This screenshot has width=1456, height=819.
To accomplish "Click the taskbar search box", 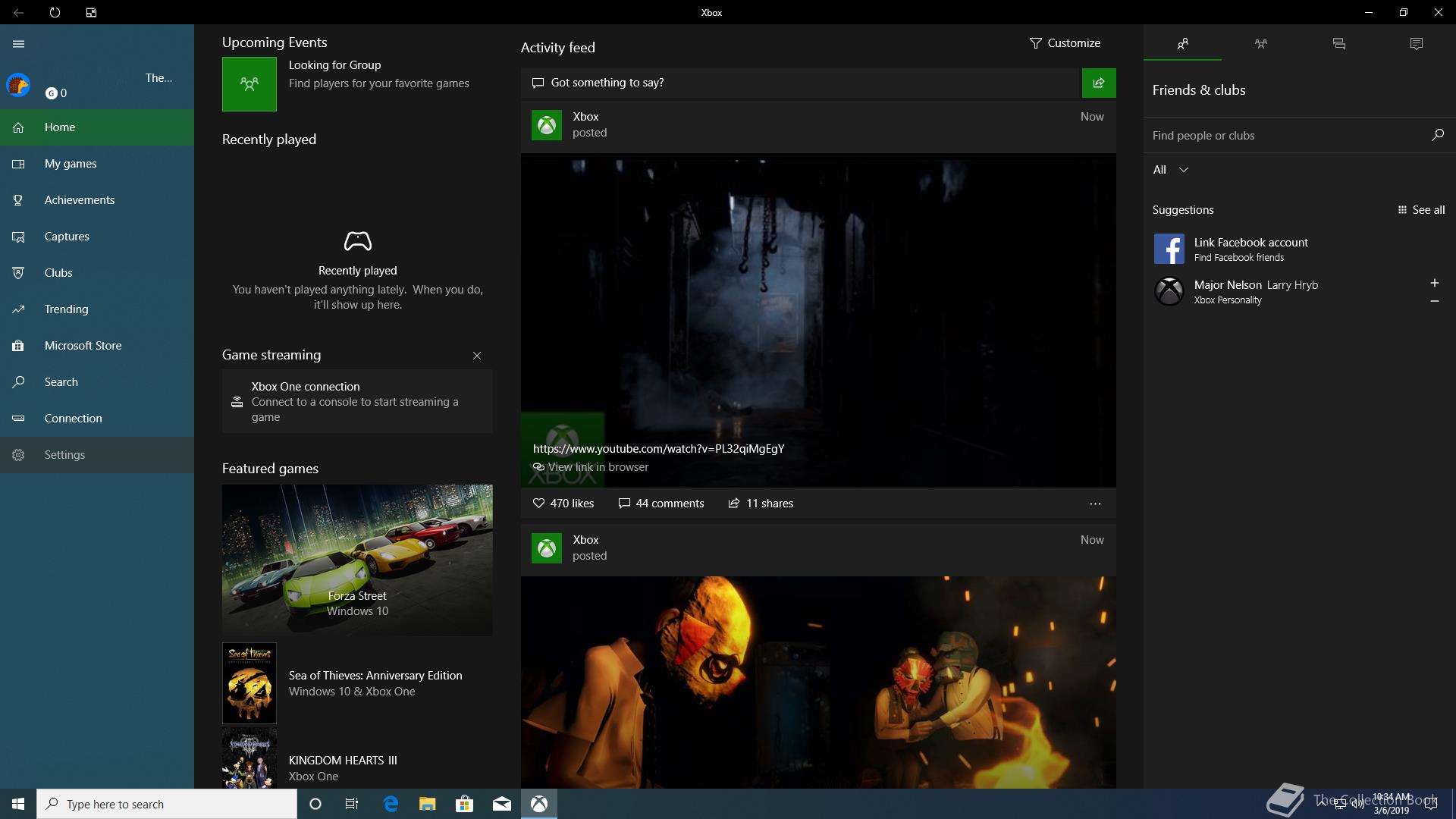I will pos(167,804).
